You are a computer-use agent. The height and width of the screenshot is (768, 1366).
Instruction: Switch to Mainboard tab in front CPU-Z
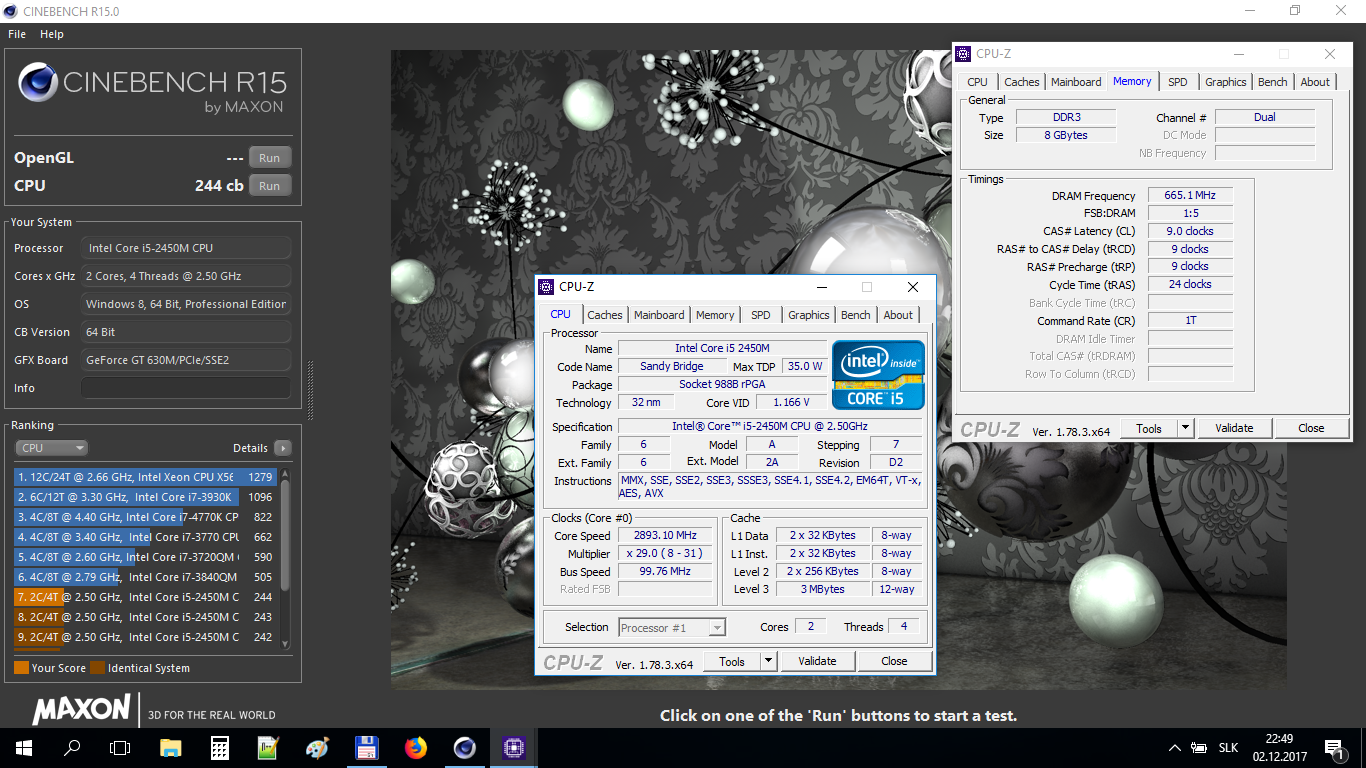tap(659, 315)
